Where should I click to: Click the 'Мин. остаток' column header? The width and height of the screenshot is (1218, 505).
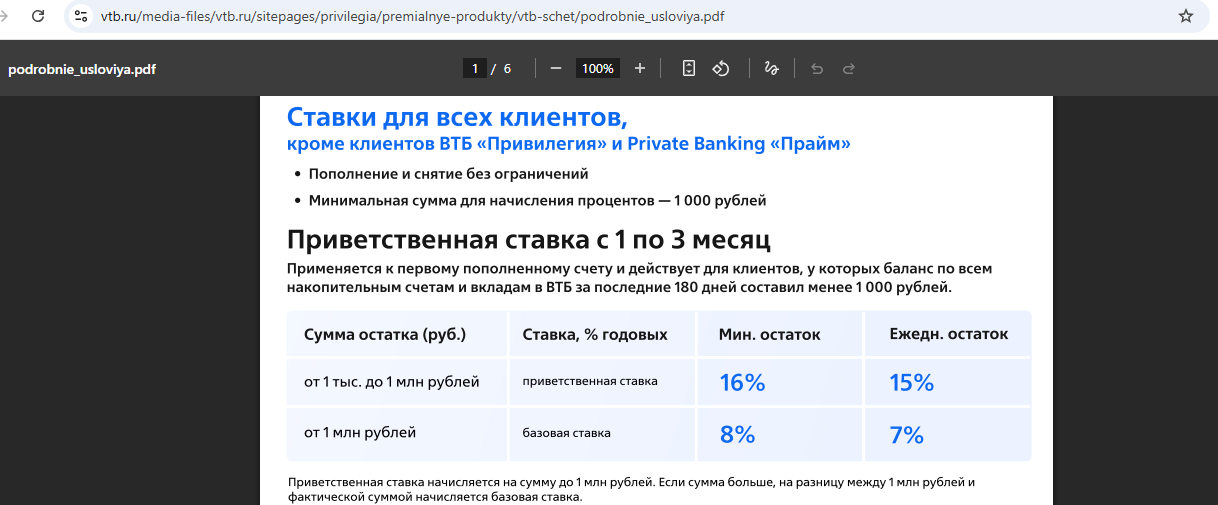[x=769, y=334]
